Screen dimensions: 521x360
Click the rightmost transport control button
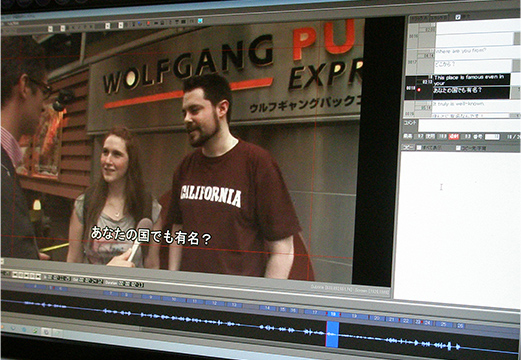click(x=38, y=277)
